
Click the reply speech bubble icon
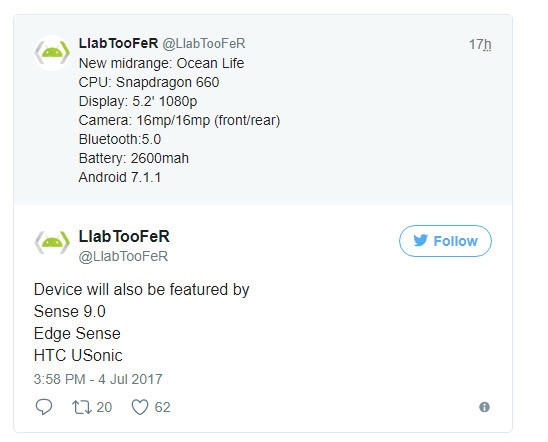(x=44, y=407)
